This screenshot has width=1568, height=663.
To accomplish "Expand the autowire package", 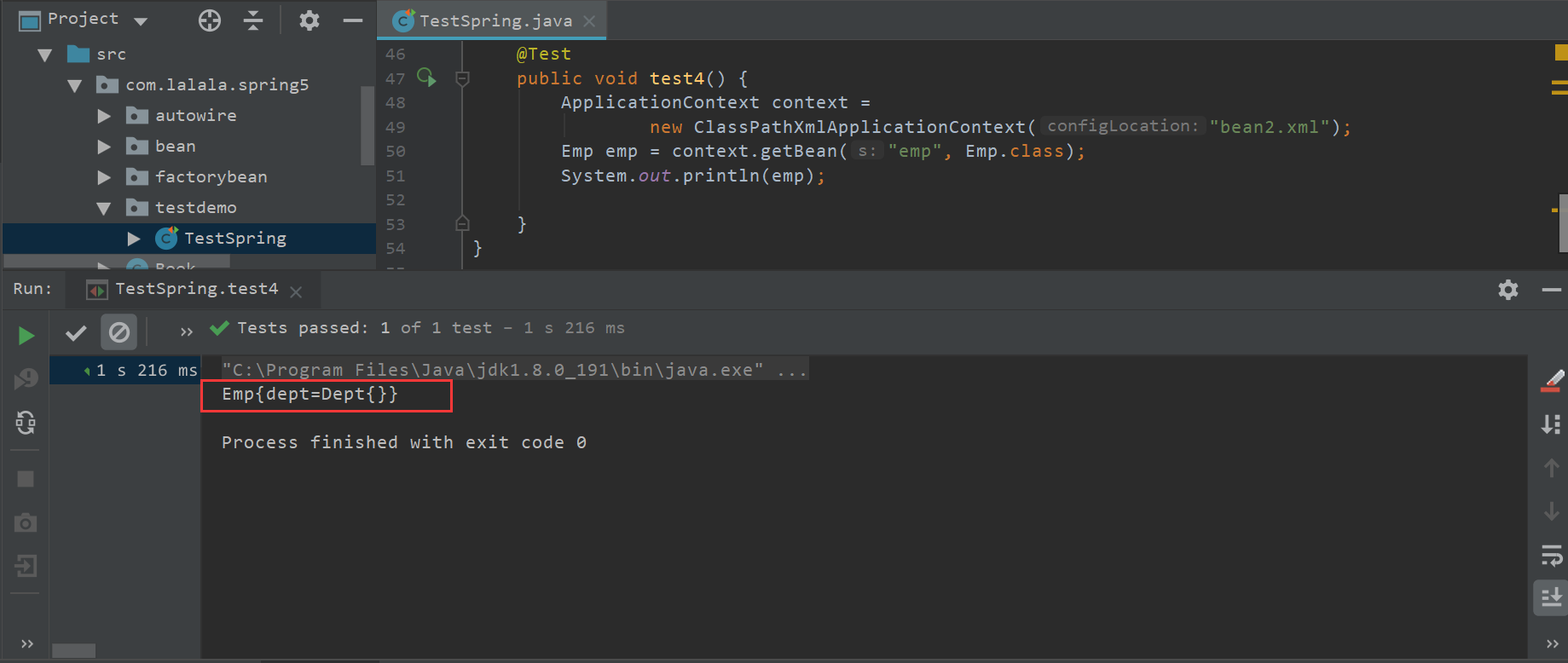I will coord(104,116).
